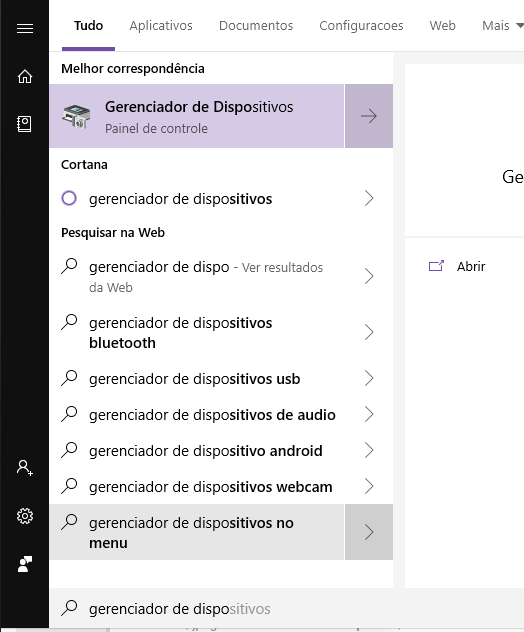Click Abrir to open the app
The image size is (524, 632).
tap(471, 266)
